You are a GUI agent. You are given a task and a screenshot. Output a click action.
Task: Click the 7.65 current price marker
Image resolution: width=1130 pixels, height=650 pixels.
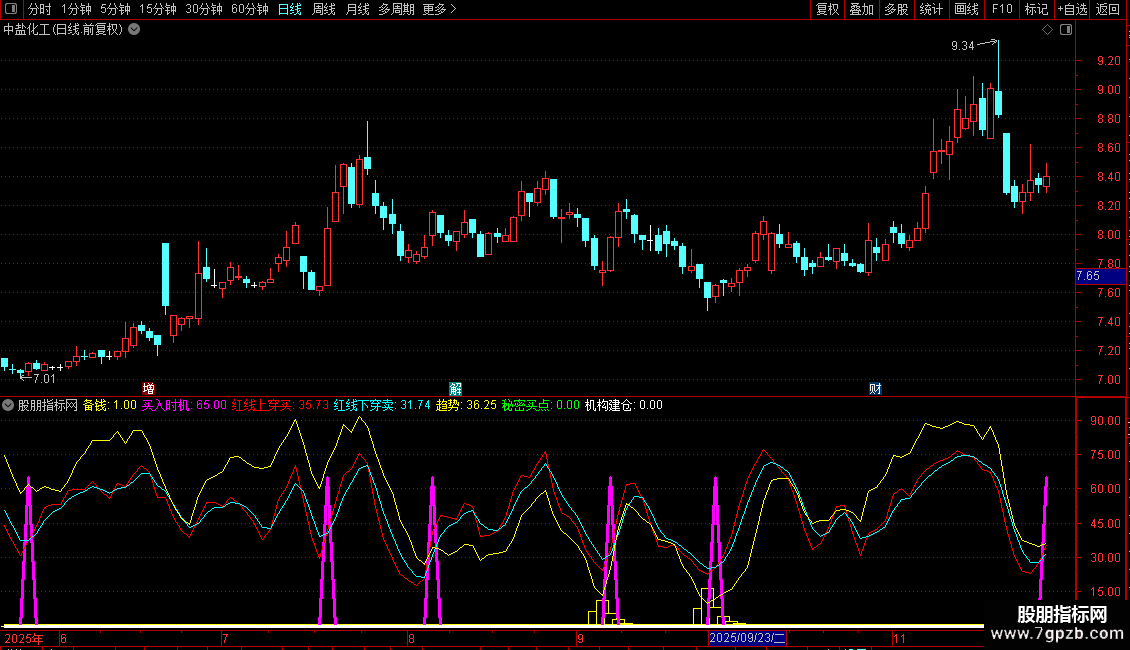1089,276
